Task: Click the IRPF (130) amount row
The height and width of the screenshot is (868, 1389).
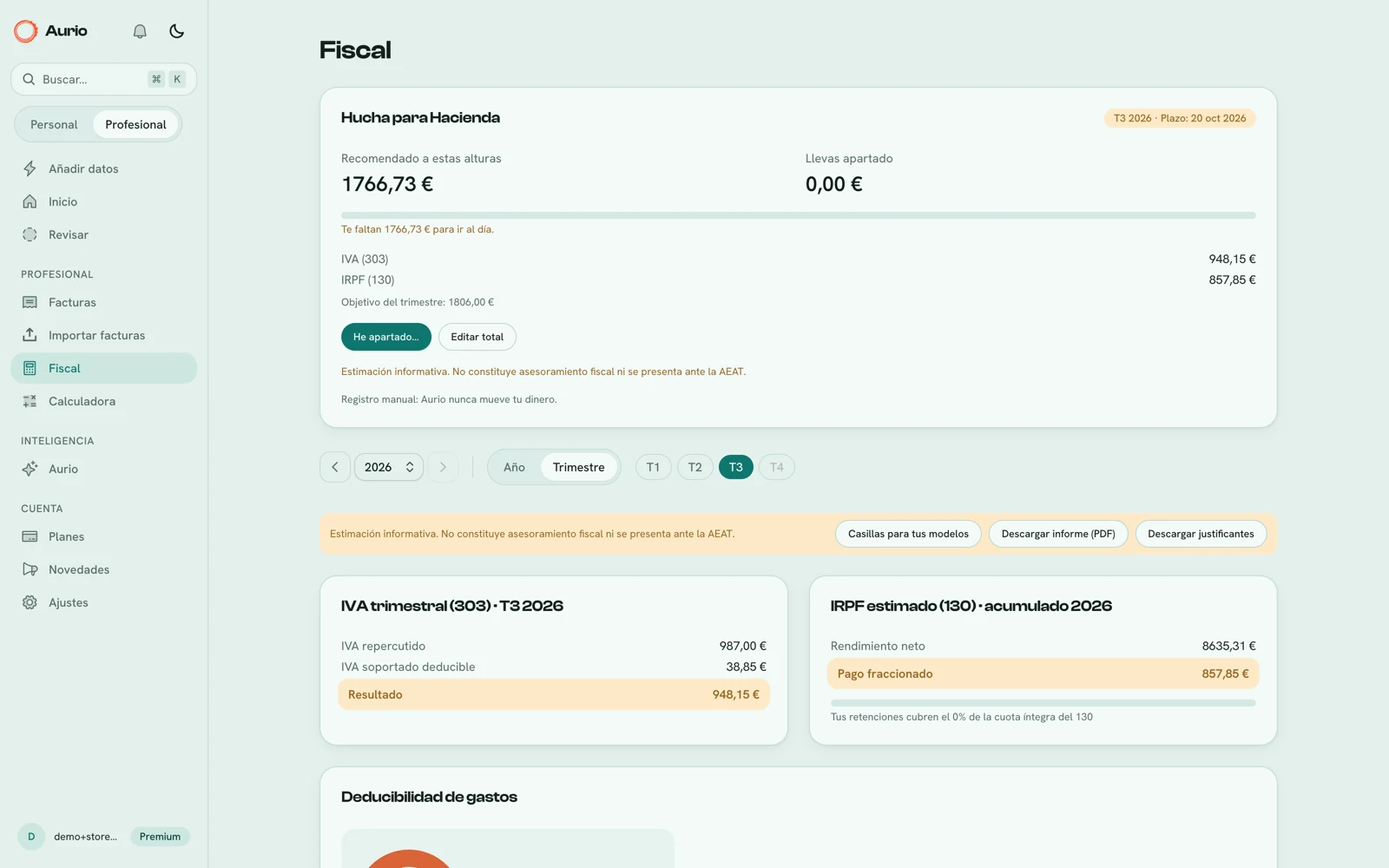Action: pos(799,279)
